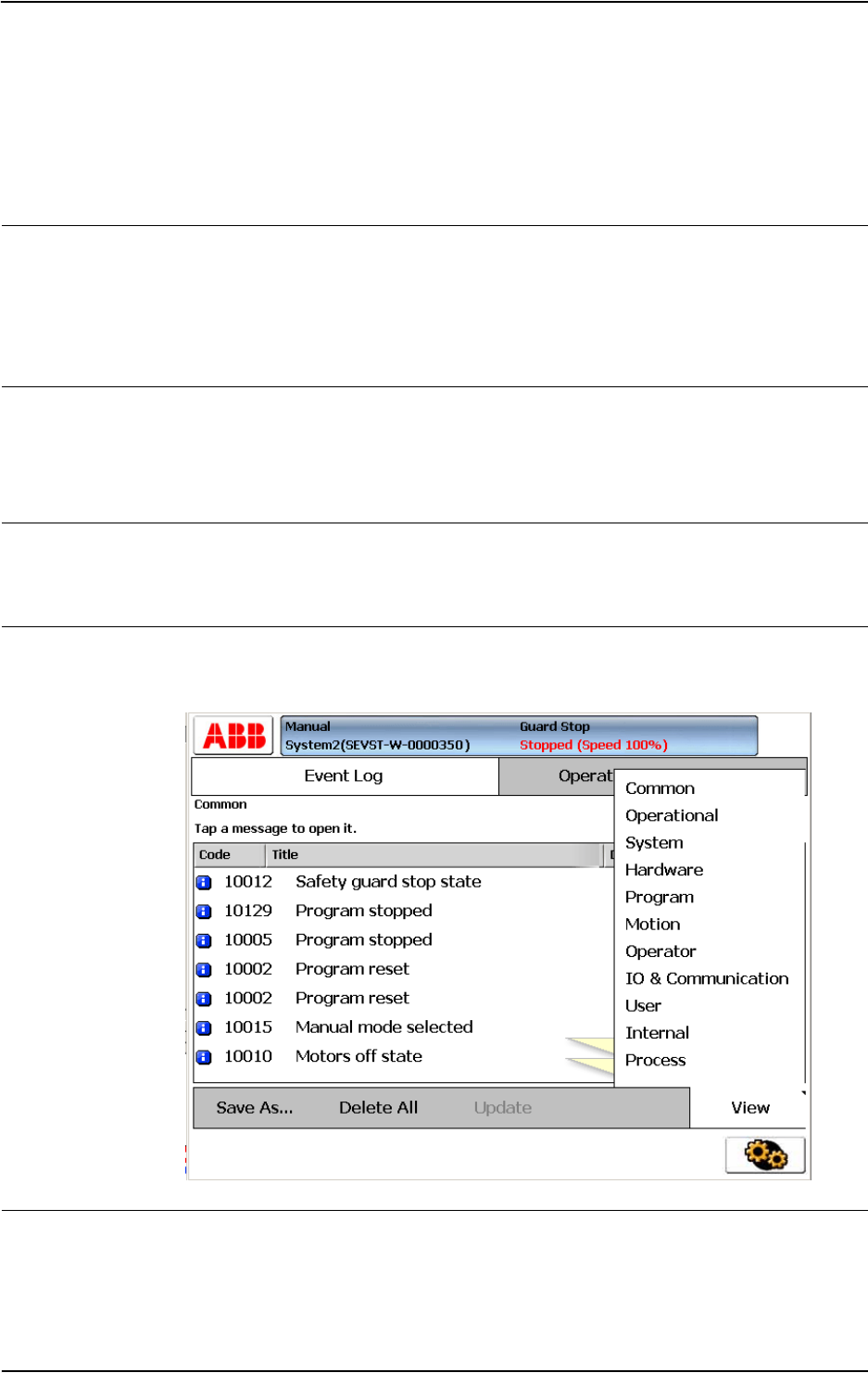Click info icon beside code 10015
Screen dimensions: 868x1373
(x=204, y=1028)
